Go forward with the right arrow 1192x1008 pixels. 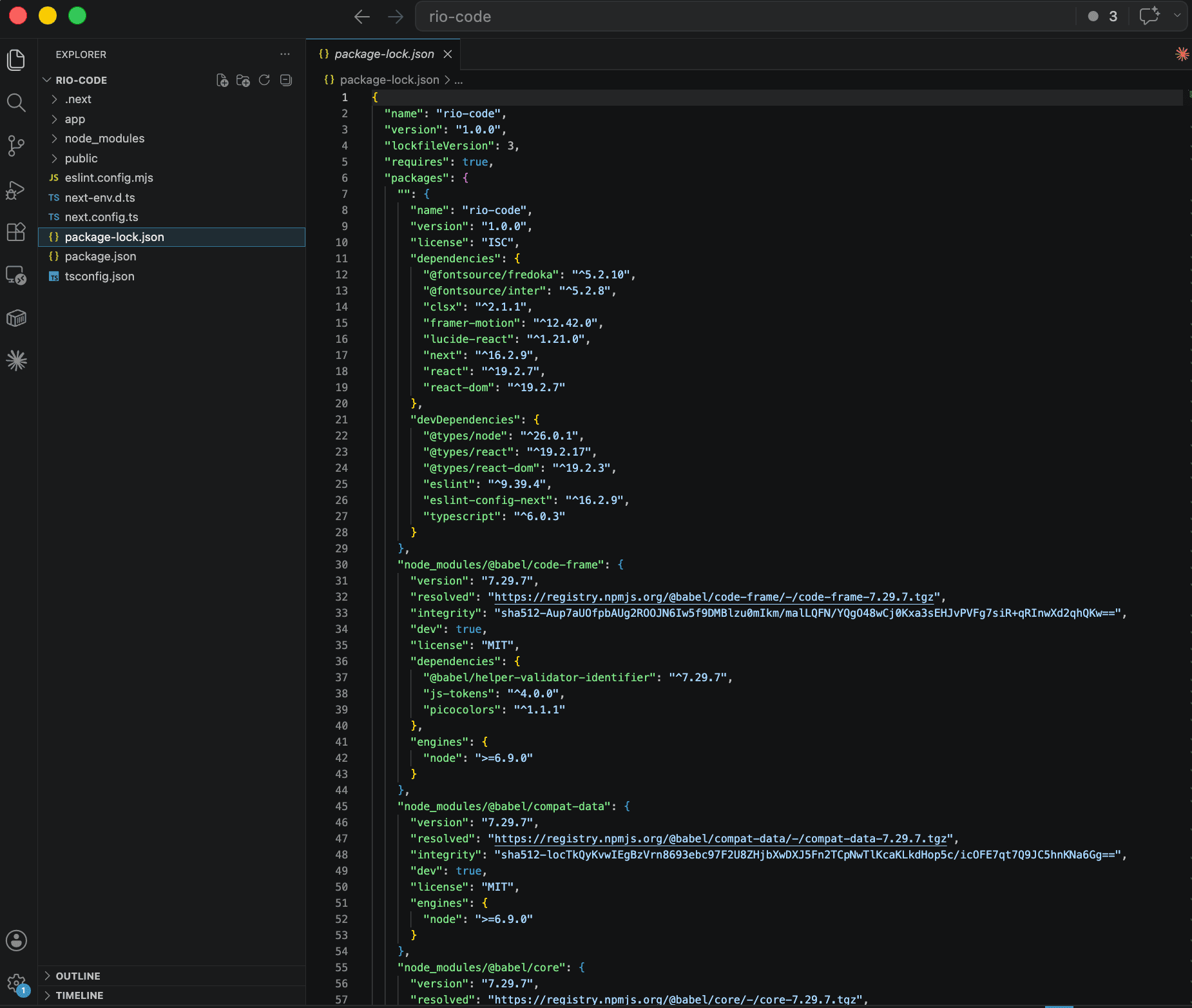click(x=396, y=17)
